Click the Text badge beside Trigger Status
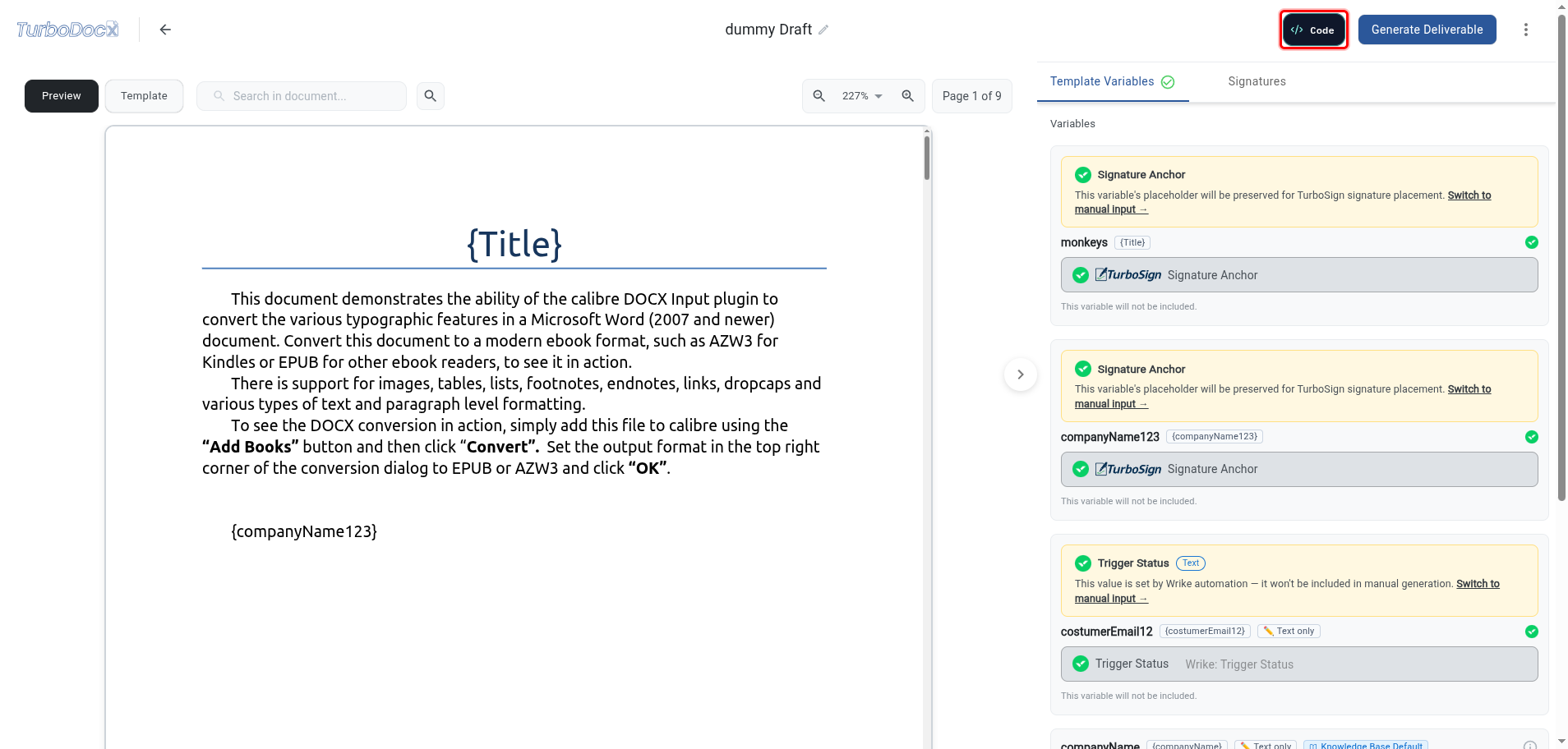1568x749 pixels. pos(1191,563)
